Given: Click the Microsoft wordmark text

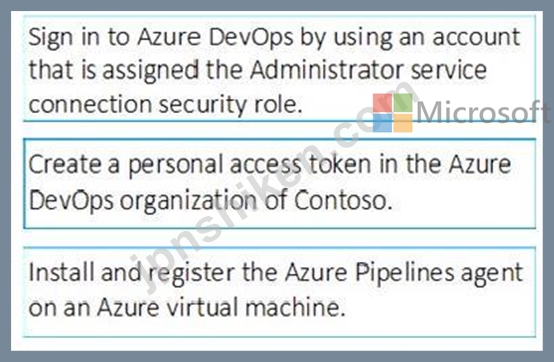Looking at the screenshot, I should (483, 112).
